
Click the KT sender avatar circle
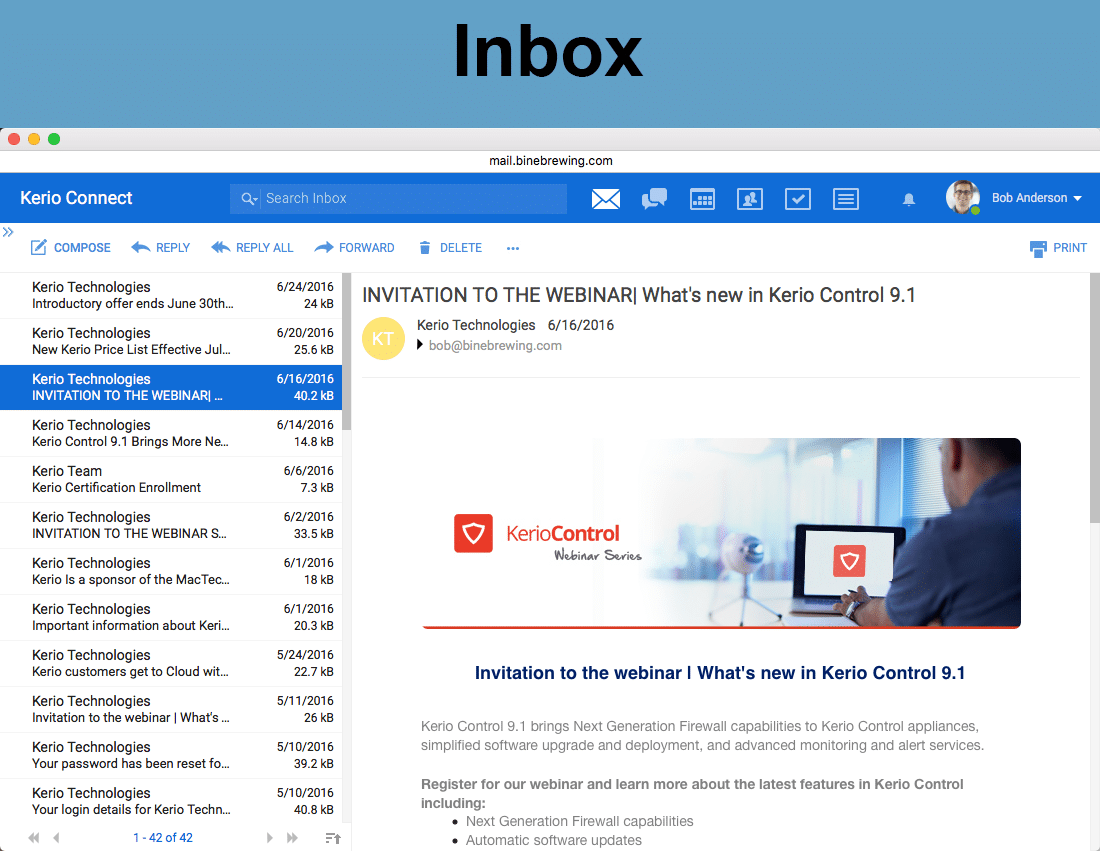pyautogui.click(x=383, y=338)
